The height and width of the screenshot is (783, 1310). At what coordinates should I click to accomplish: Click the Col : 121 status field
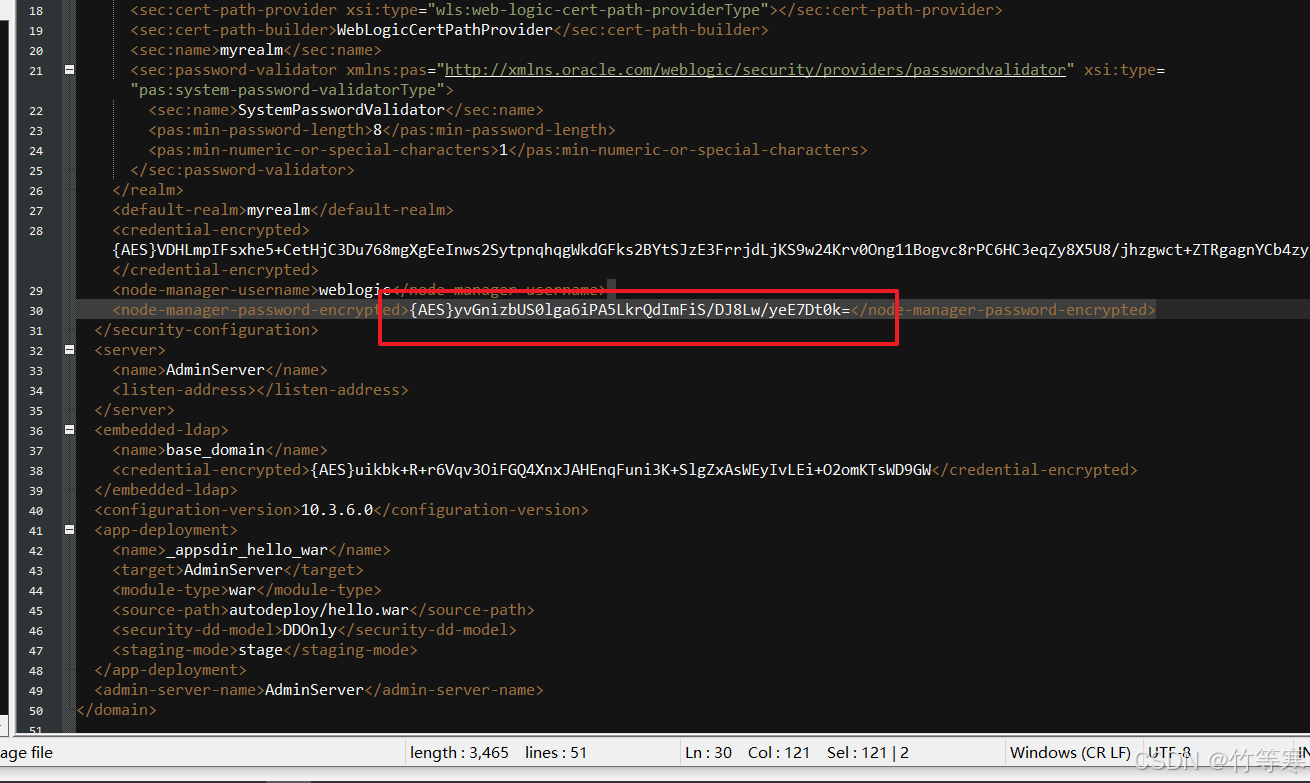pyautogui.click(x=779, y=752)
